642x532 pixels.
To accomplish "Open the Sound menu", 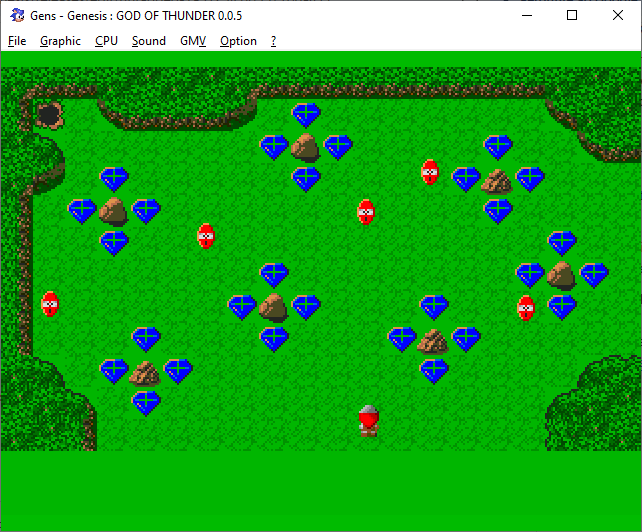I will coord(149,41).
